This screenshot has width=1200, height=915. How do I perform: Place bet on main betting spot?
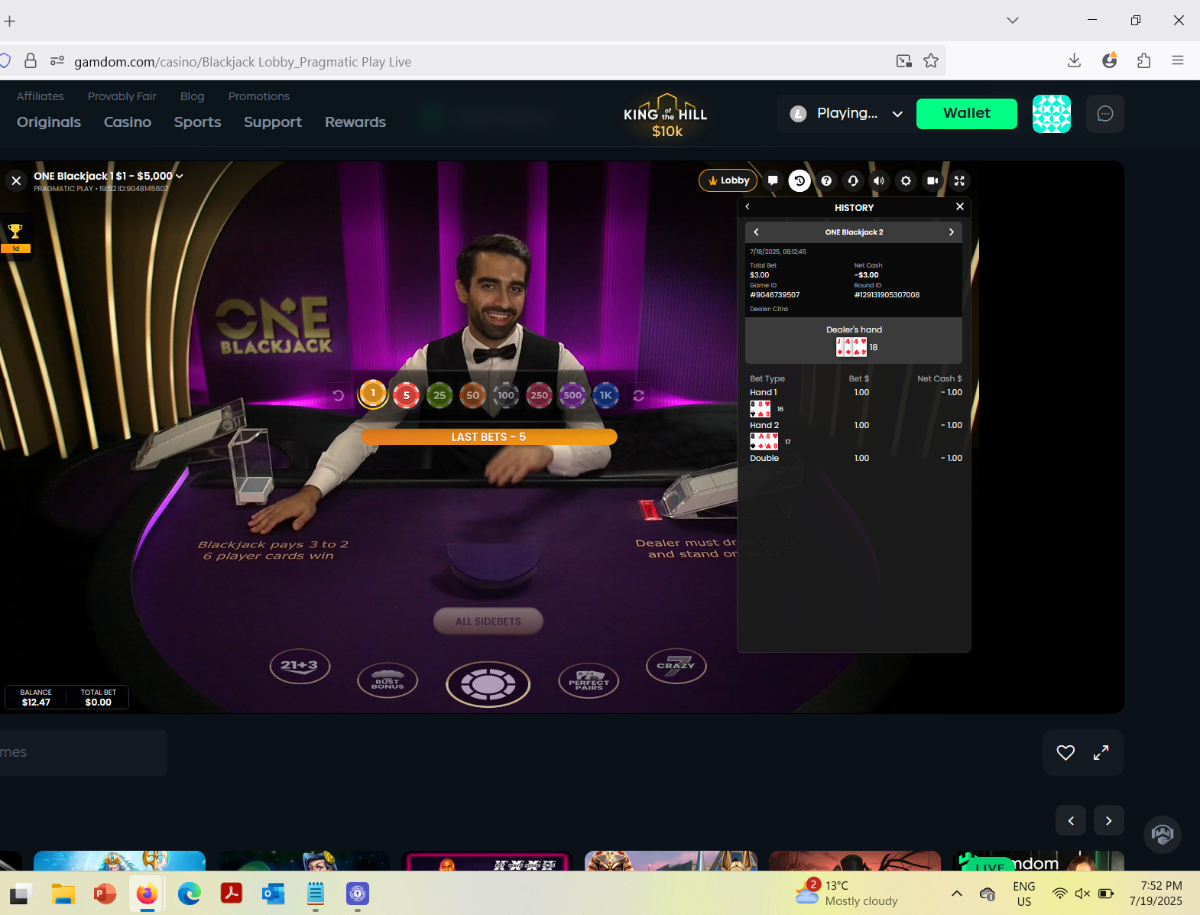pyautogui.click(x=488, y=685)
